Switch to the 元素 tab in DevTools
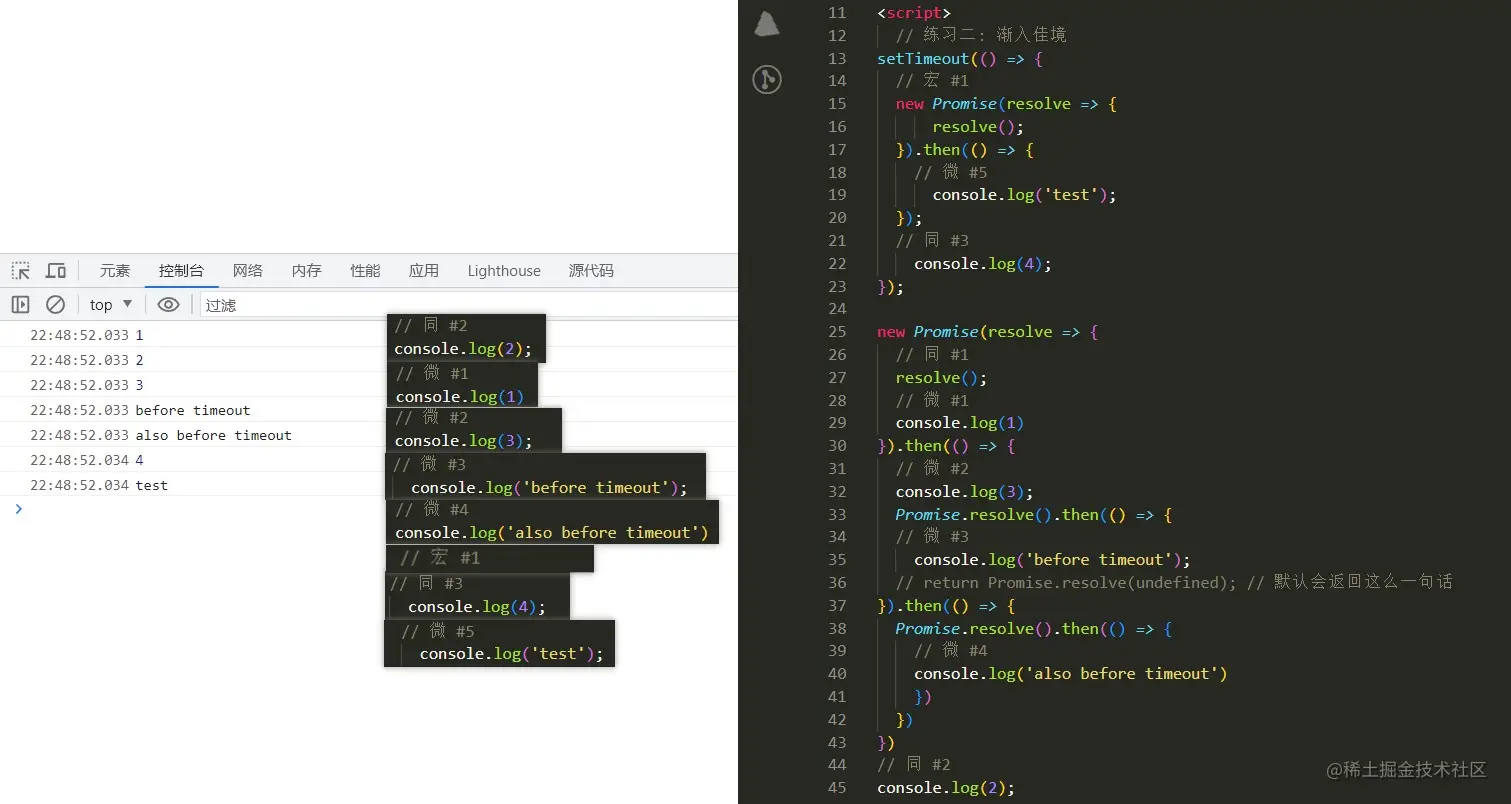1511x804 pixels. coord(115,271)
